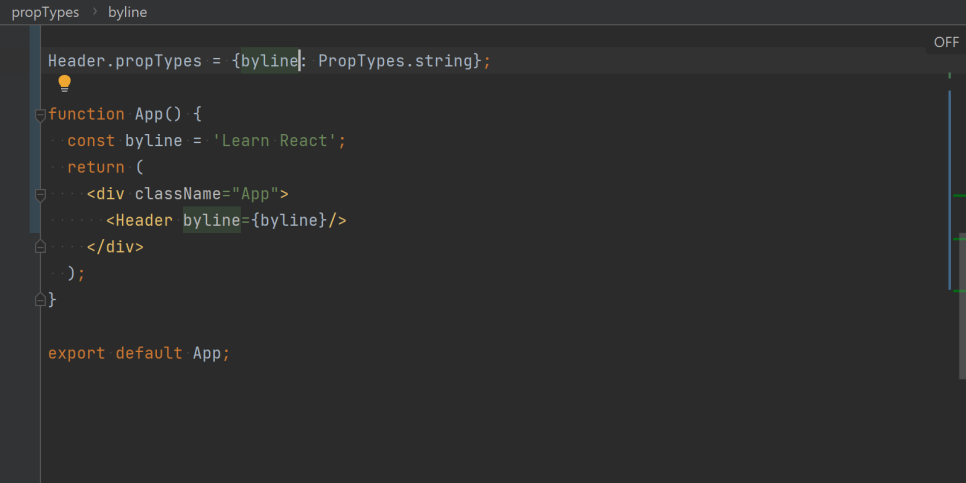Click the green stripe mark near the Header line
This screenshot has height=483, width=966.
tap(959, 238)
